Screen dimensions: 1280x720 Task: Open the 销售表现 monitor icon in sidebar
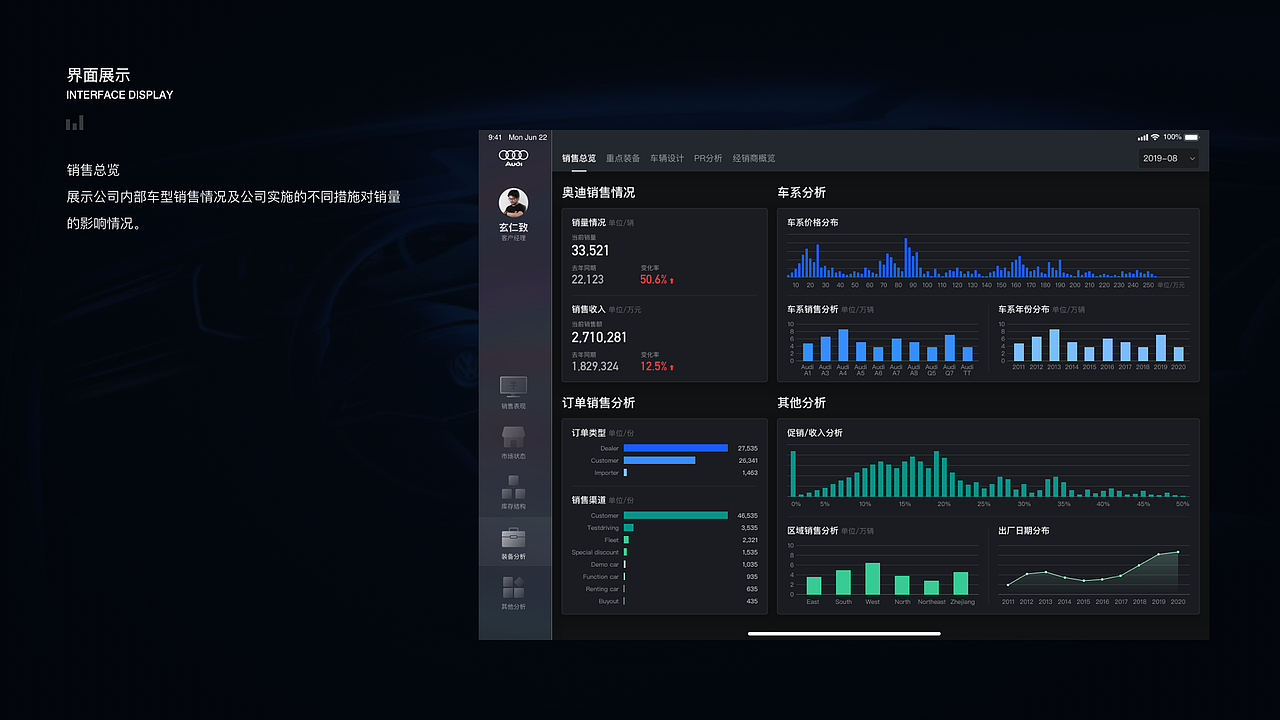(513, 386)
